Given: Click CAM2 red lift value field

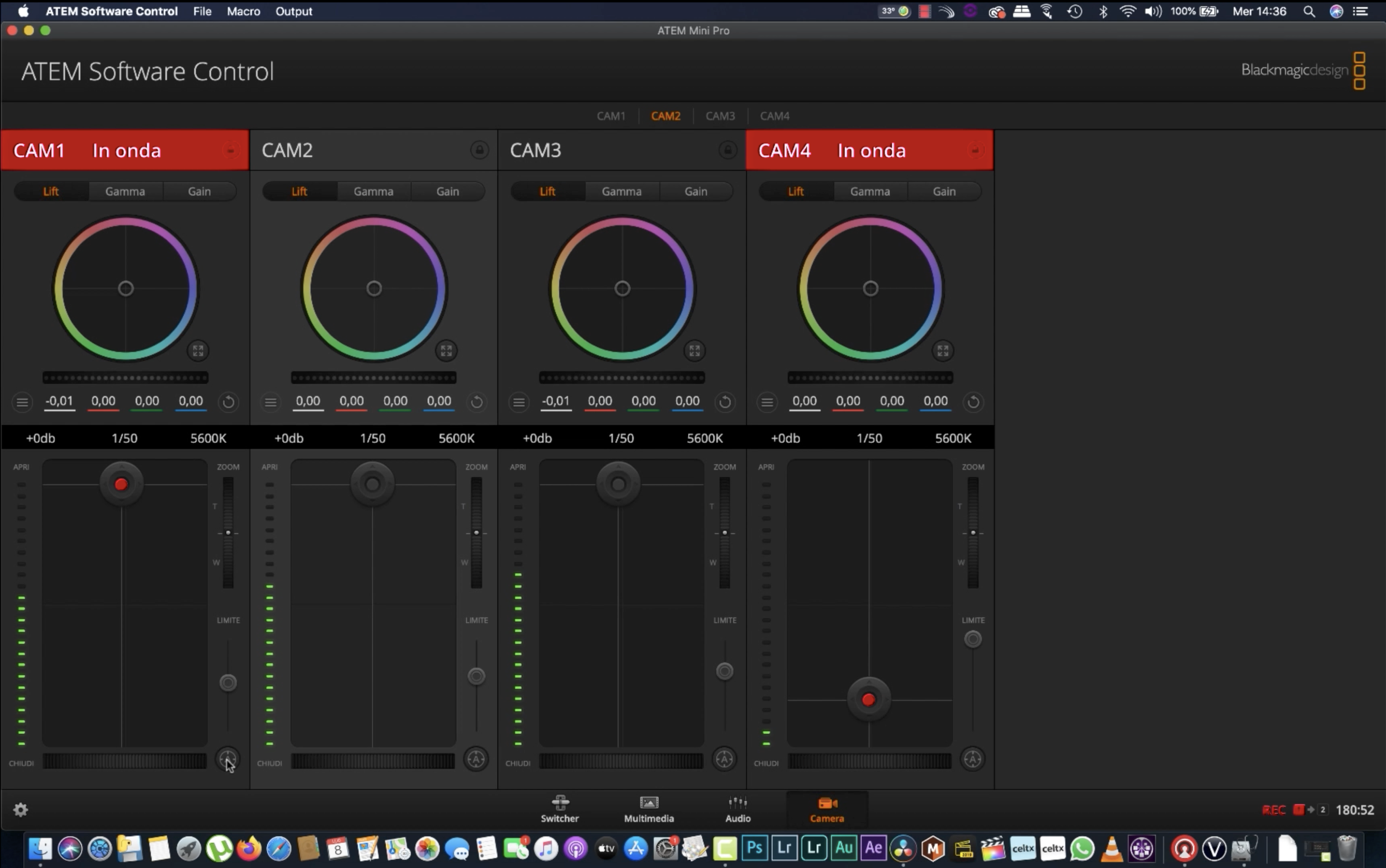Looking at the screenshot, I should tap(352, 401).
